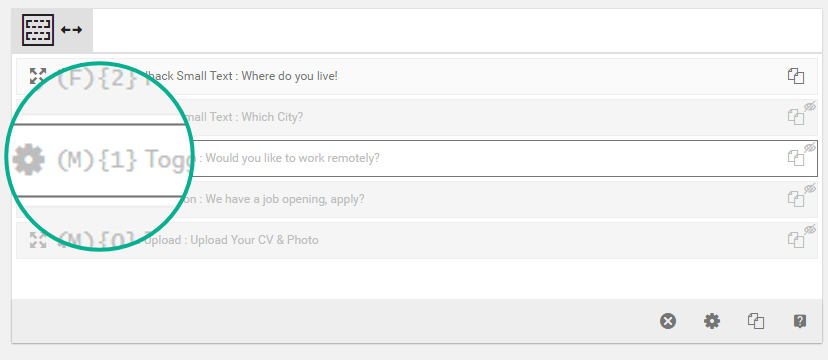Open settings with the footer gear icon
Screen dimensions: 828x360
(x=712, y=321)
